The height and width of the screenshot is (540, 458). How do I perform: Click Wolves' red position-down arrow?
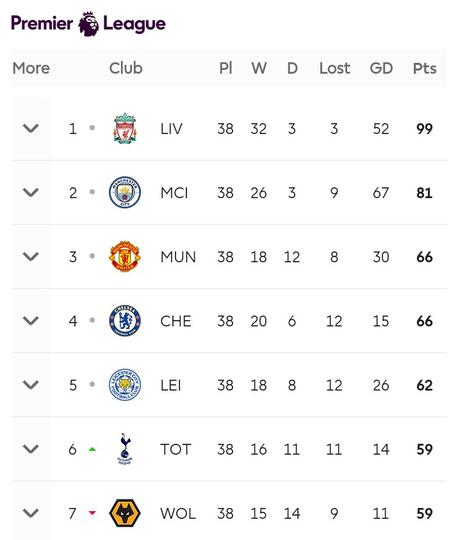(x=92, y=513)
